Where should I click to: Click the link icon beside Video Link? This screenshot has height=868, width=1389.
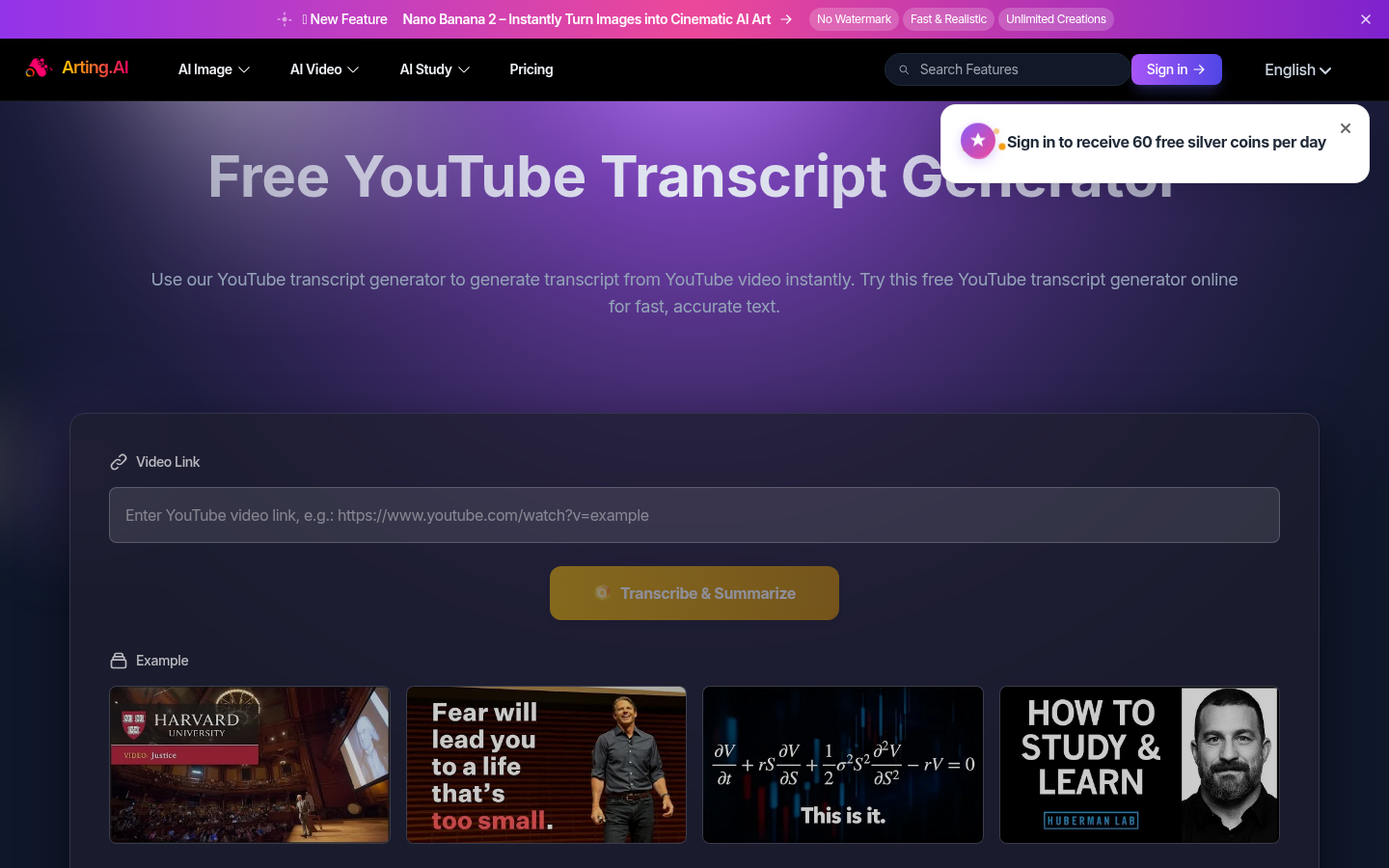click(x=119, y=462)
